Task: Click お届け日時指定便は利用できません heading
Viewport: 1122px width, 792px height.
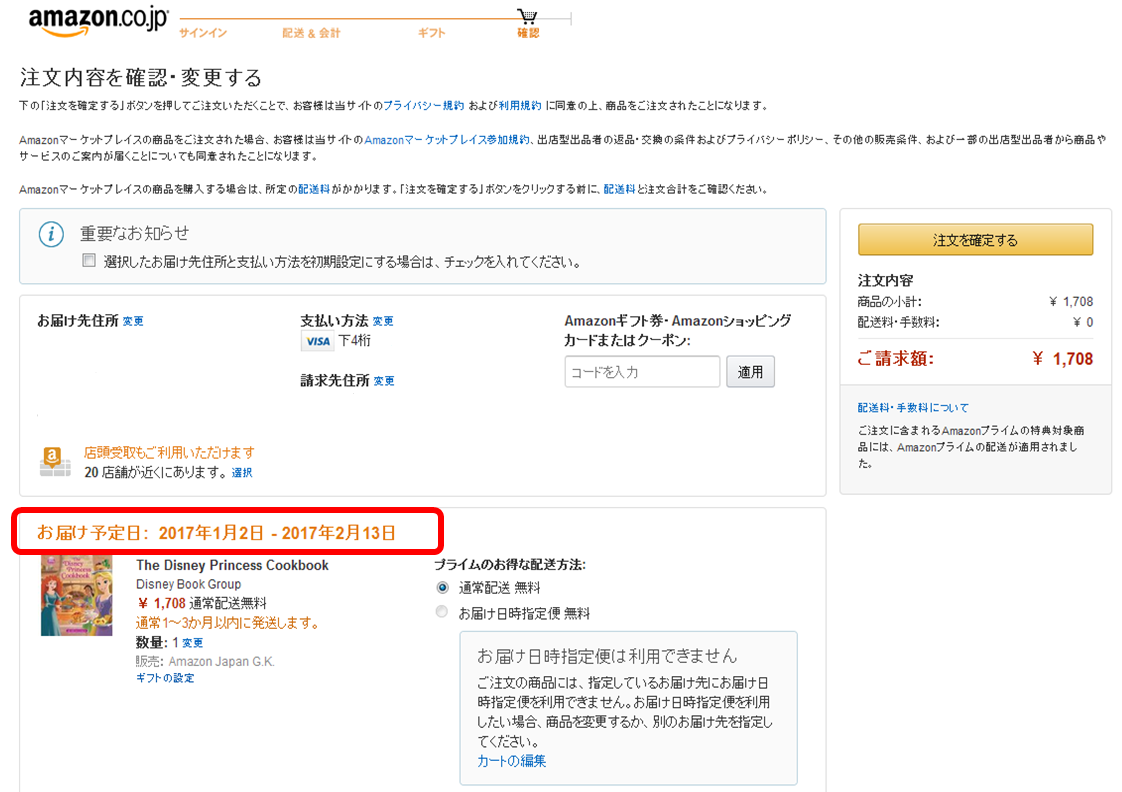Action: 607,655
